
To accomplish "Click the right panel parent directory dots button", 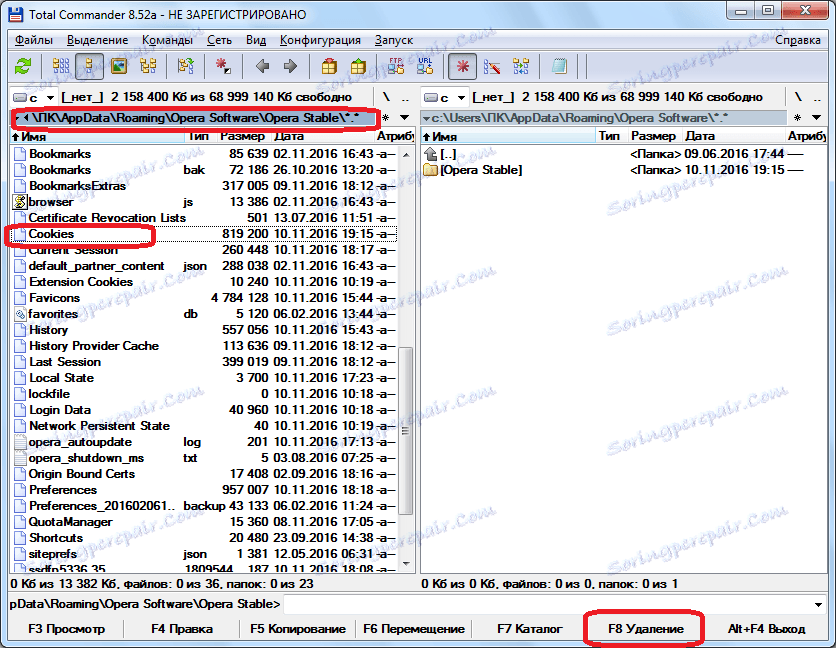I will pos(817,97).
